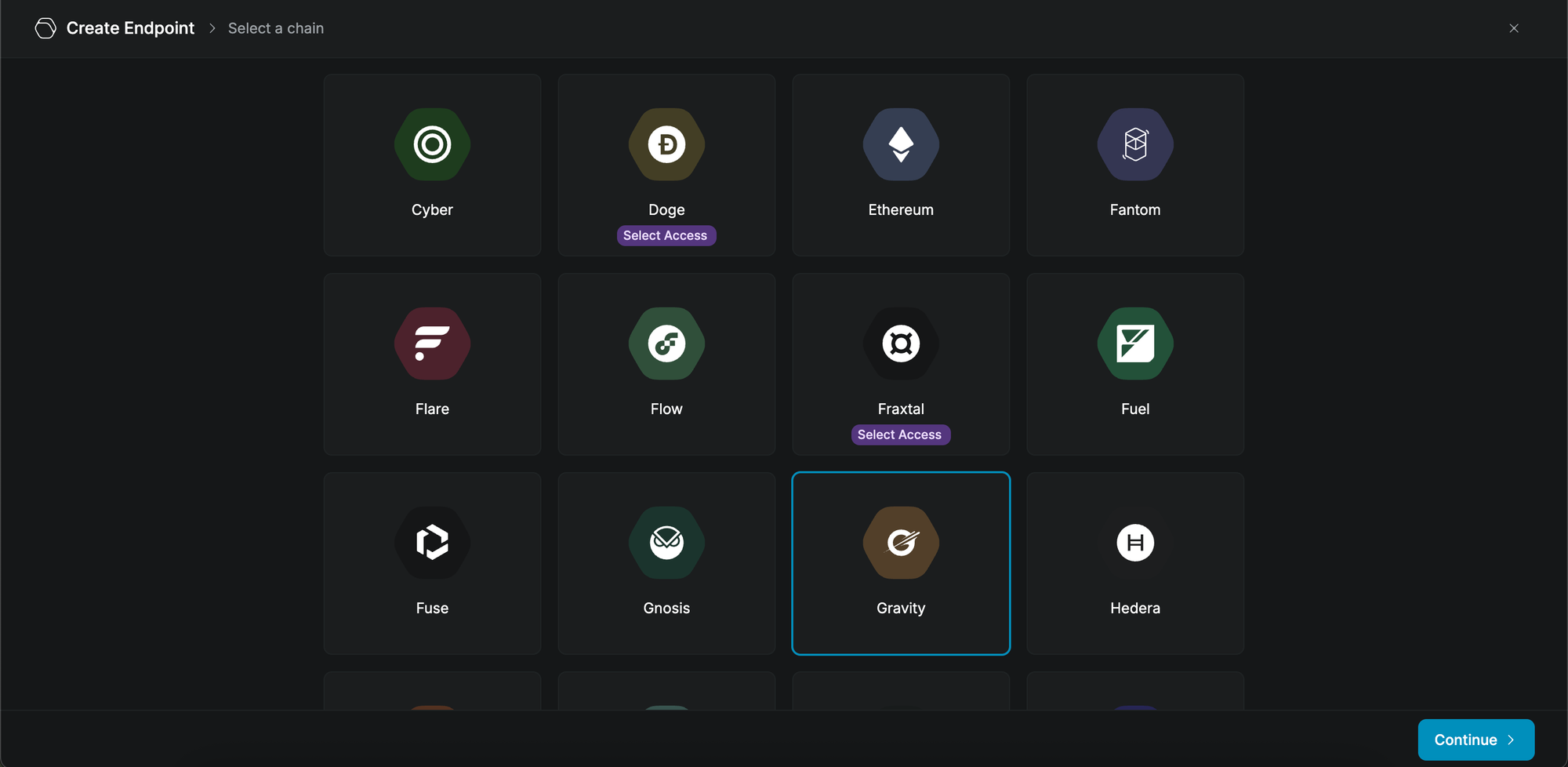Choose the Flare chain icon
This screenshot has height=767, width=1568.
pyautogui.click(x=432, y=344)
